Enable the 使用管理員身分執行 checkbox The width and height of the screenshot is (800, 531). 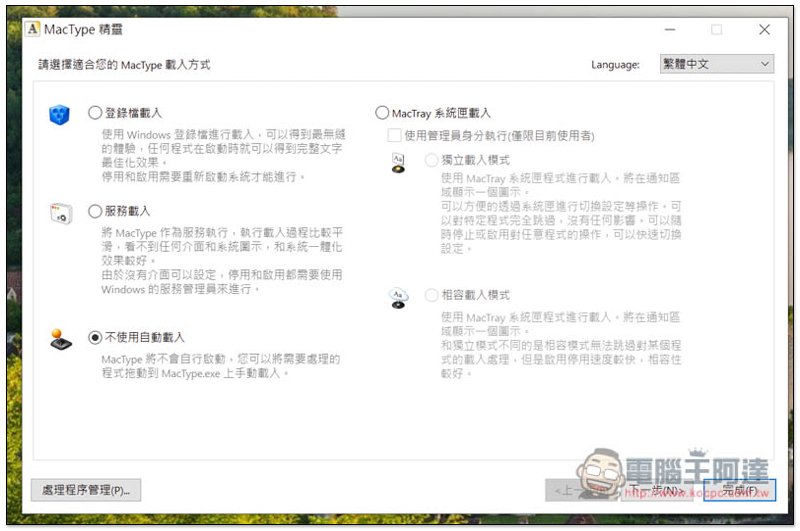point(394,135)
